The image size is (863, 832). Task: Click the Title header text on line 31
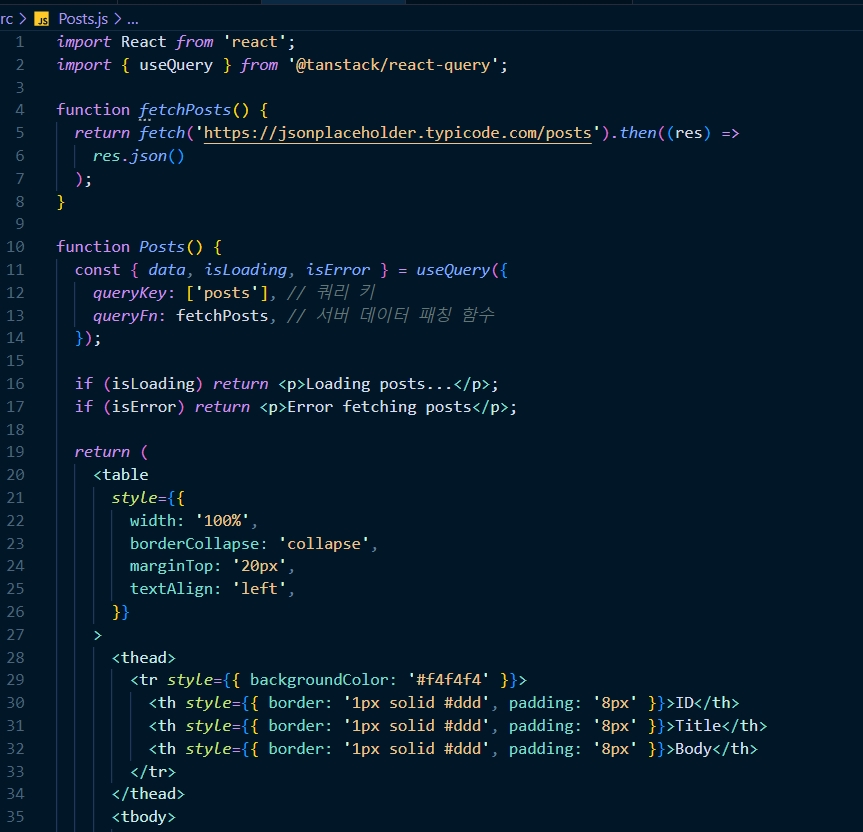pos(698,726)
